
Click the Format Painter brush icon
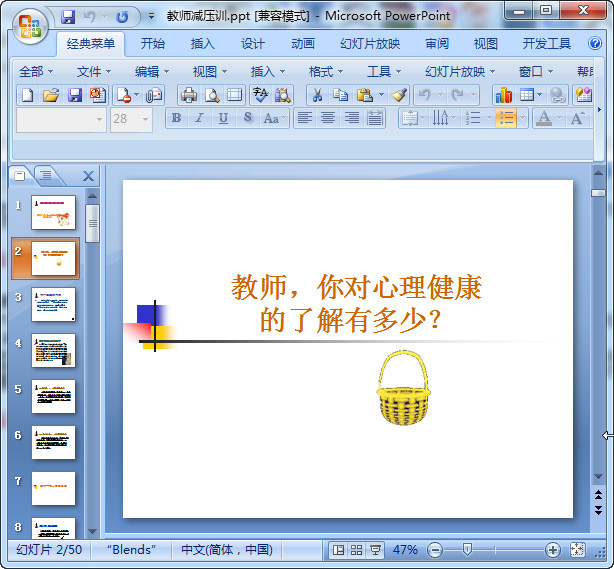point(399,95)
